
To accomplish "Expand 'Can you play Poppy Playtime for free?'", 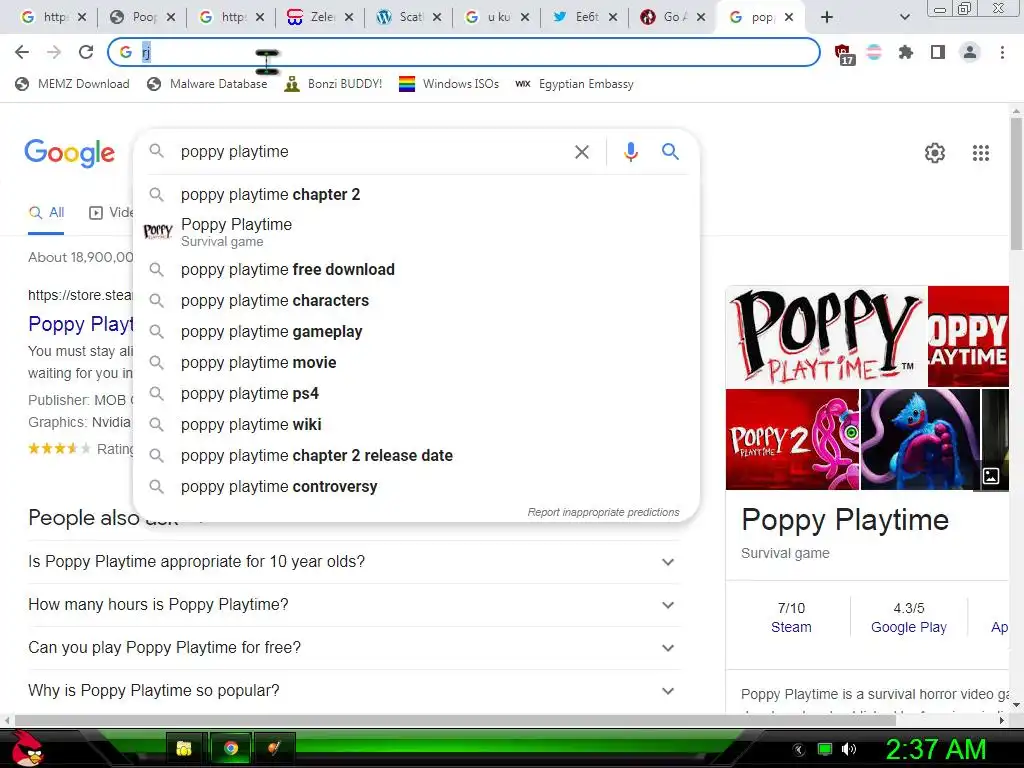I will (x=353, y=648).
